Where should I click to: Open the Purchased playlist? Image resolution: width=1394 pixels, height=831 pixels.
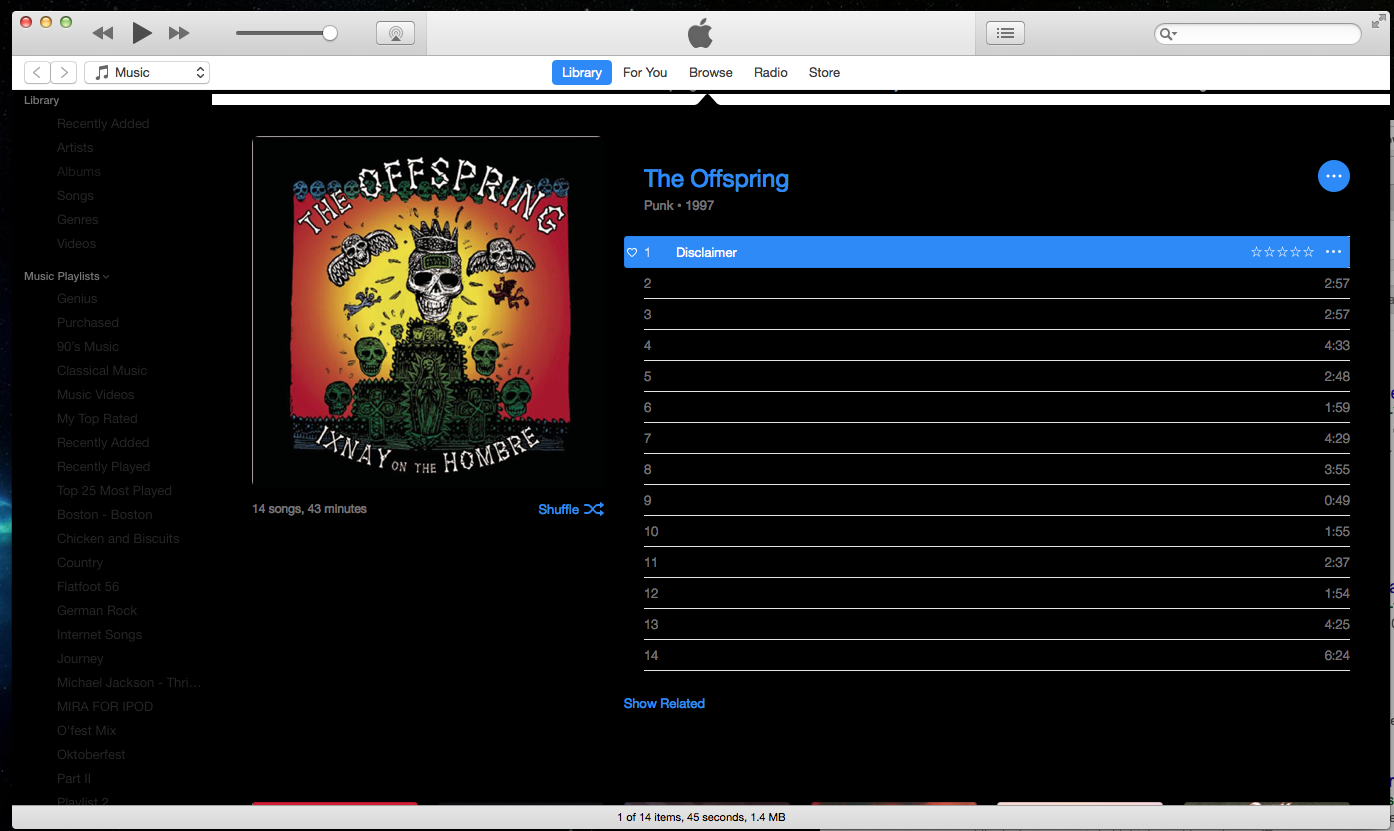click(88, 323)
